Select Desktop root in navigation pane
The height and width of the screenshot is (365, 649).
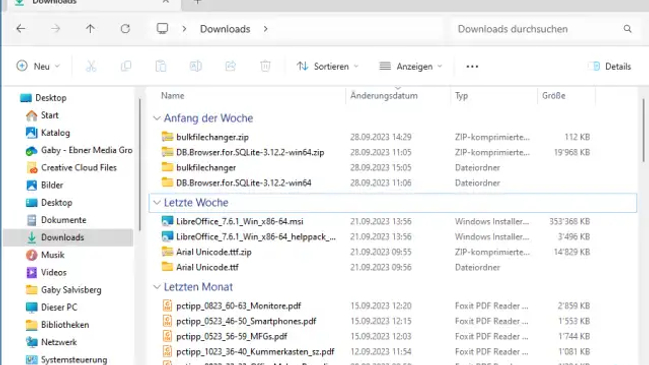(x=43, y=98)
